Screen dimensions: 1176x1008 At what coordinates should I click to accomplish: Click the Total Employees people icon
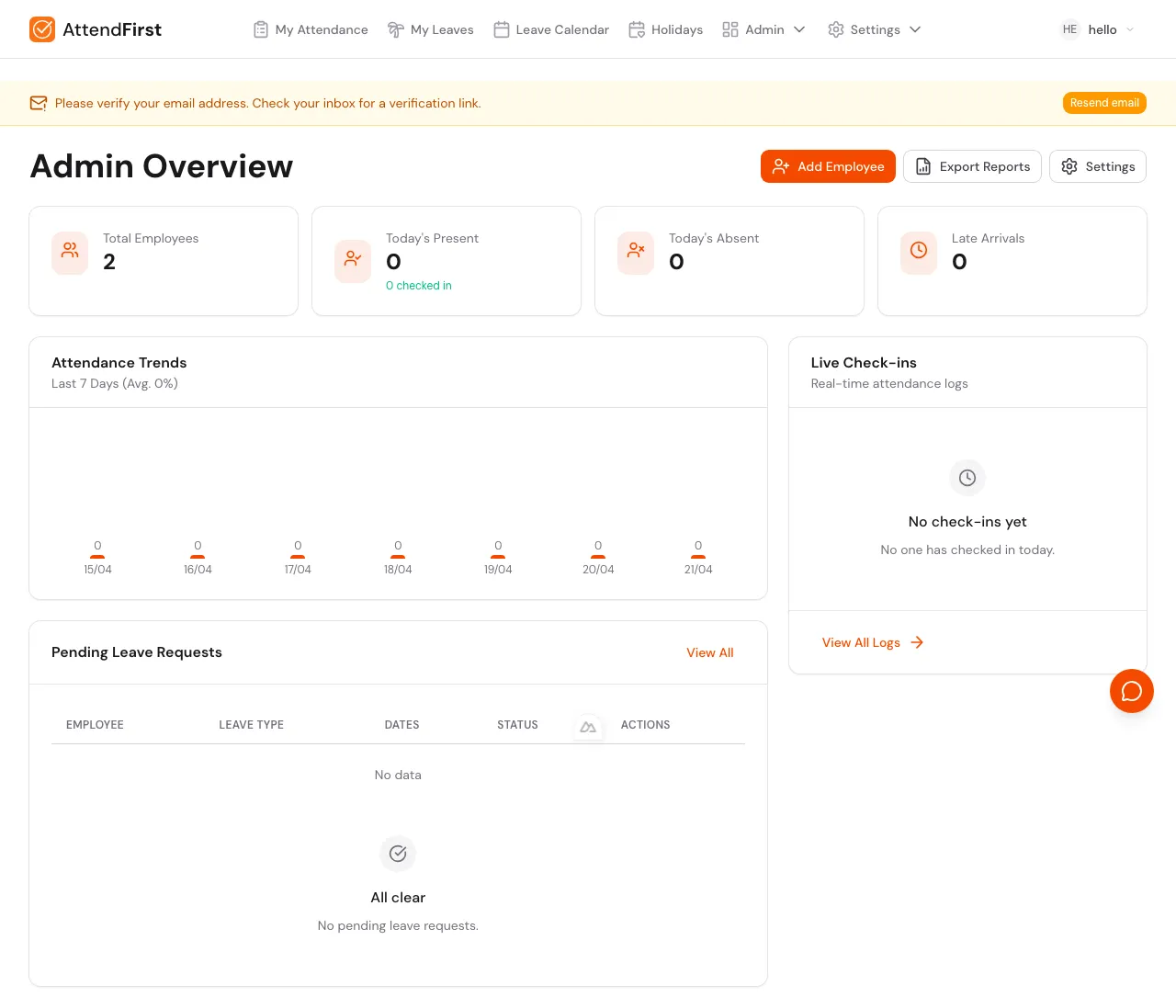point(70,253)
